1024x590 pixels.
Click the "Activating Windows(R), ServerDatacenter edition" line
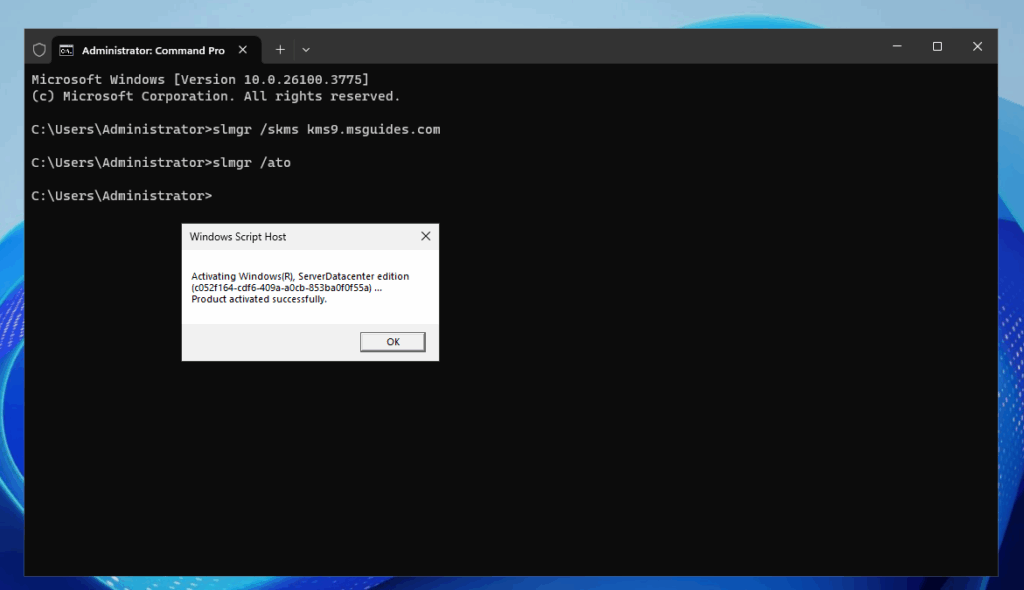click(300, 276)
